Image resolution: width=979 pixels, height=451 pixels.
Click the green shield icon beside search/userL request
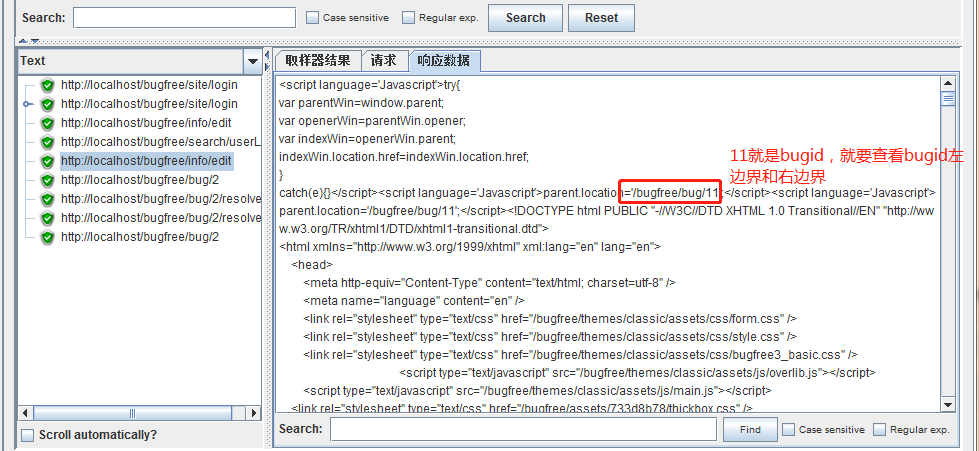point(47,142)
